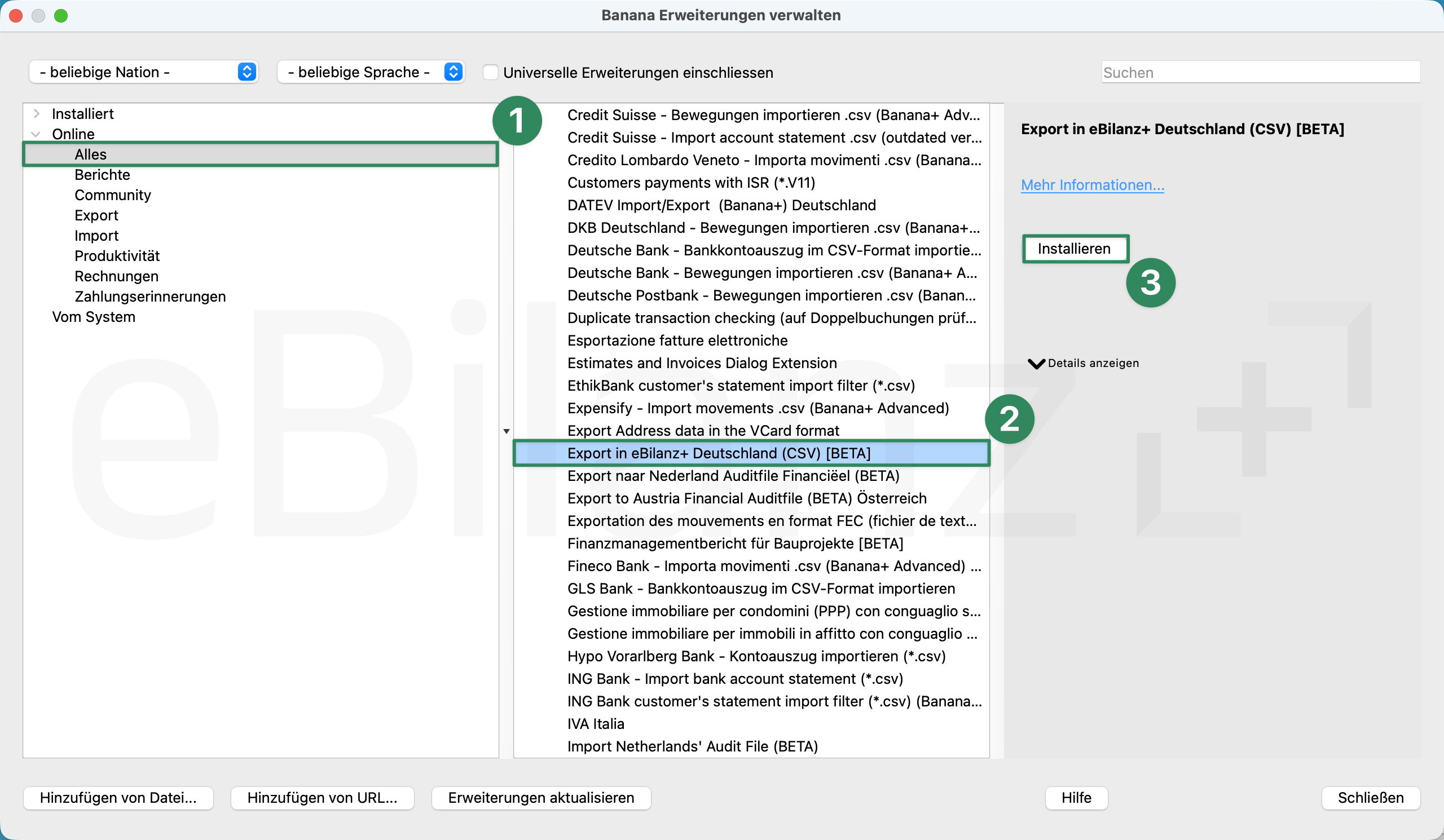Screen dimensions: 1444x840
Task: Select the 'Berichte' category
Action: coord(102,175)
